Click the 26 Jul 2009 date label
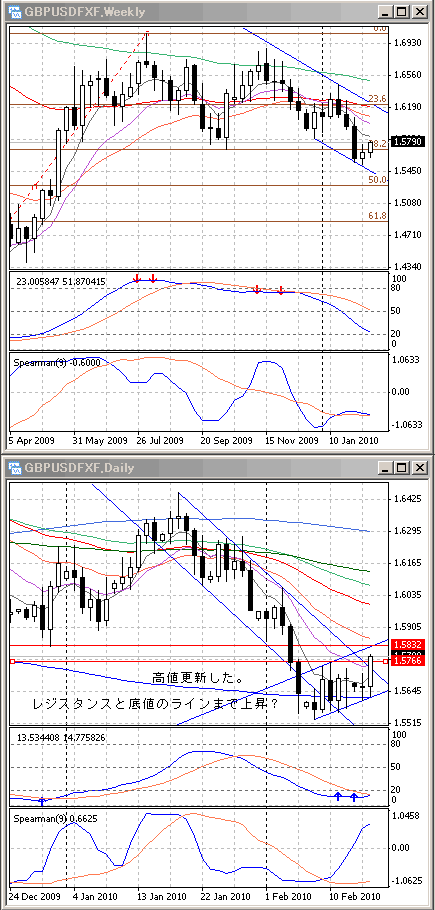Image resolution: width=435 pixels, height=910 pixels. (x=160, y=440)
